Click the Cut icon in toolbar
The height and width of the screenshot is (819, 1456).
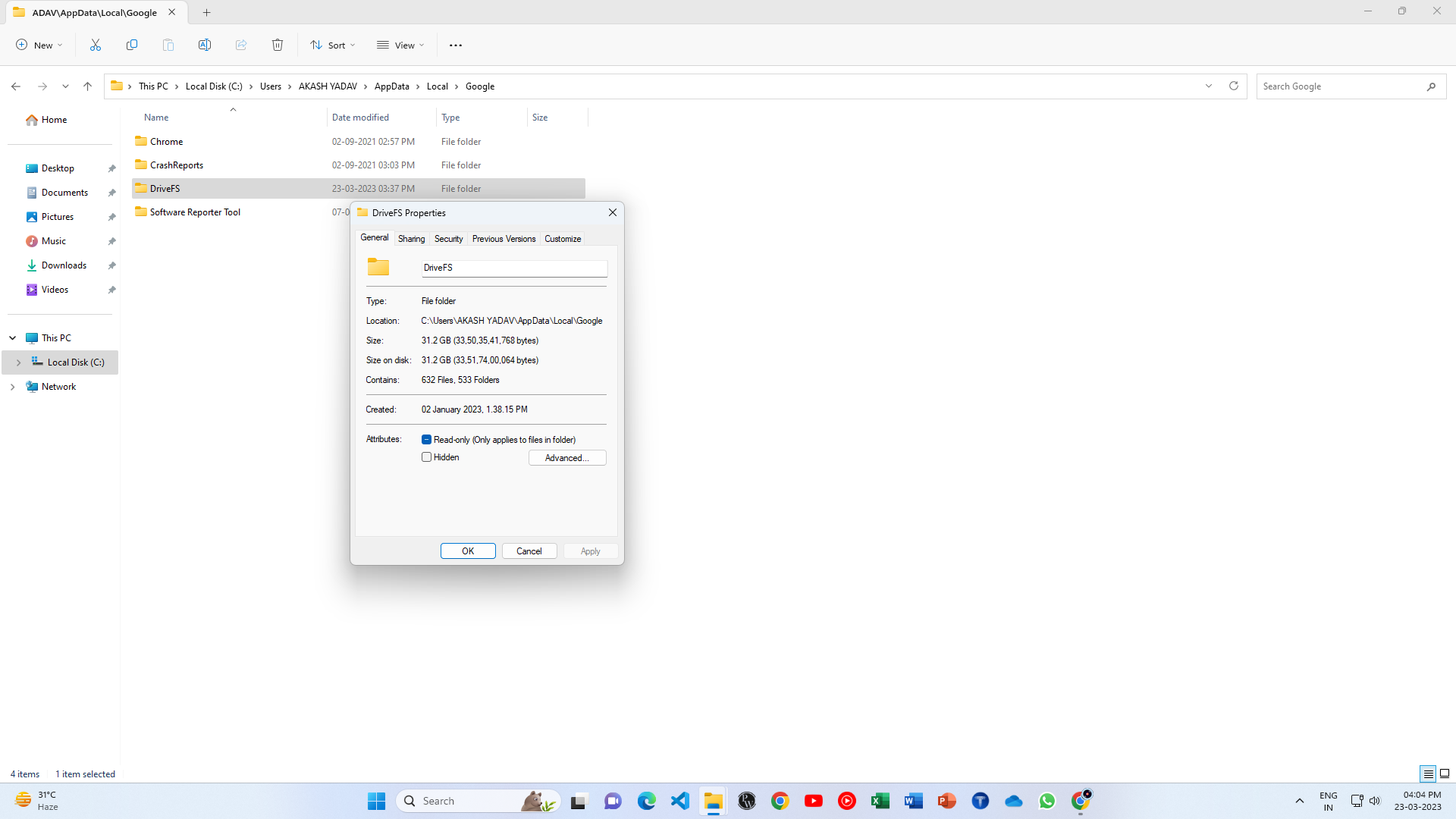[x=96, y=45]
